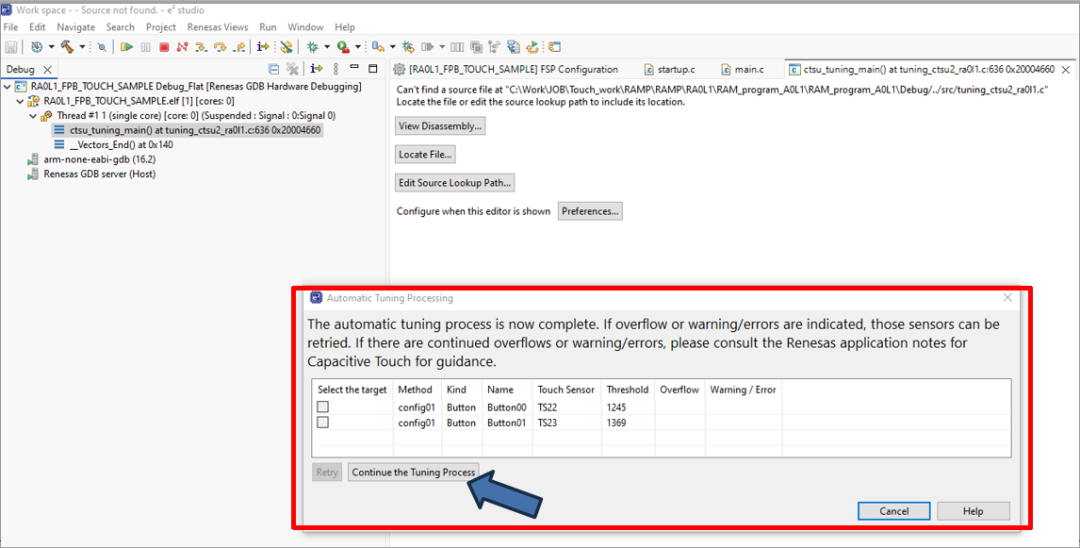Close the Debug view tab

tap(48, 70)
